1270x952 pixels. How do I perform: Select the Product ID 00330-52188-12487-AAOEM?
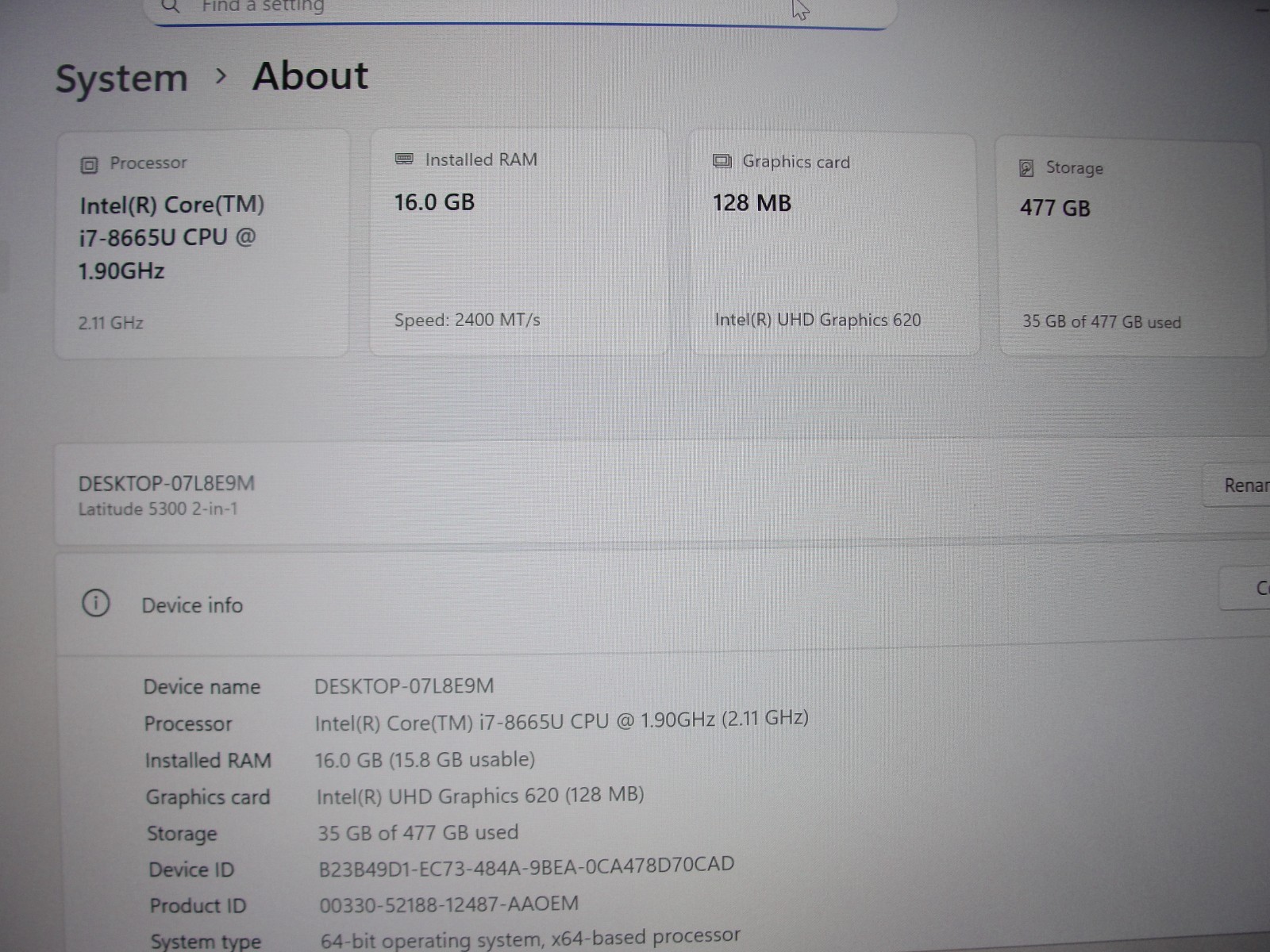(449, 904)
